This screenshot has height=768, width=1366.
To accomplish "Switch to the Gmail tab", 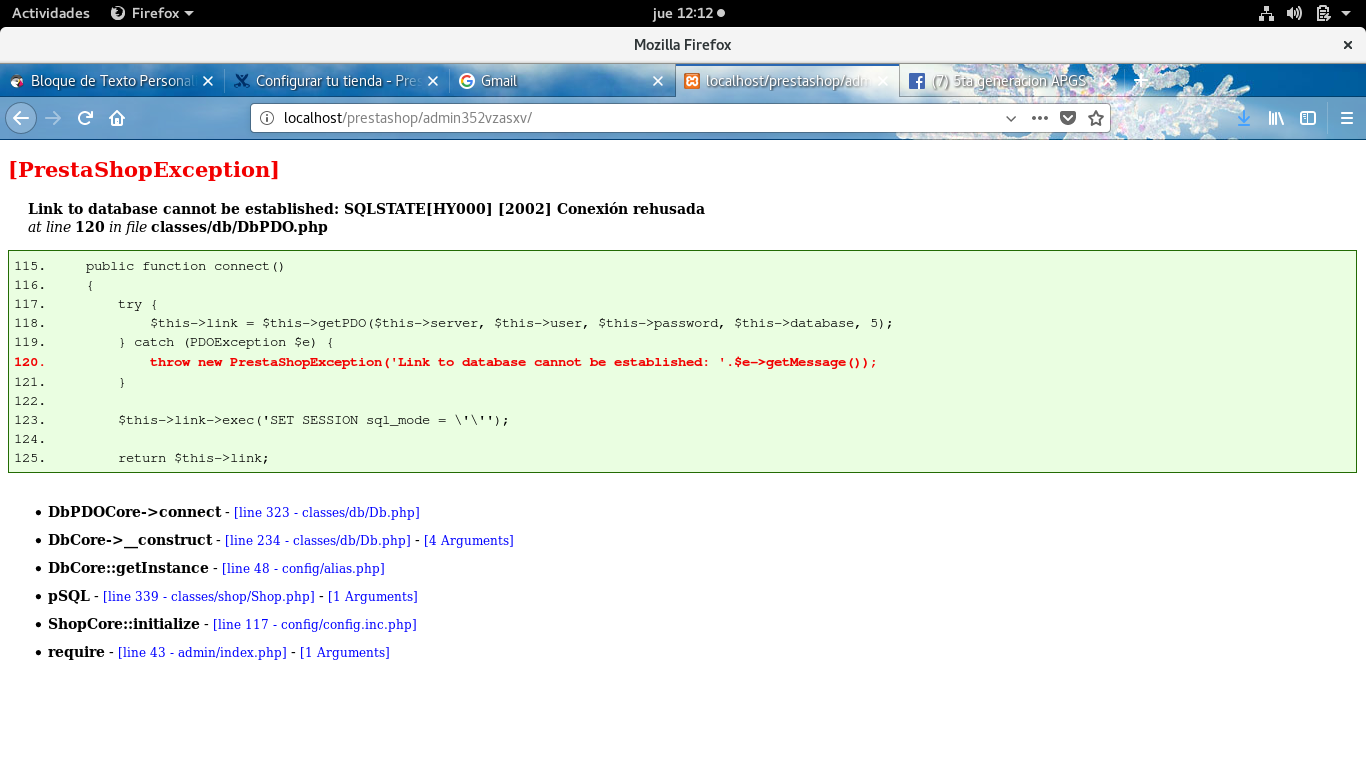I will 562,81.
